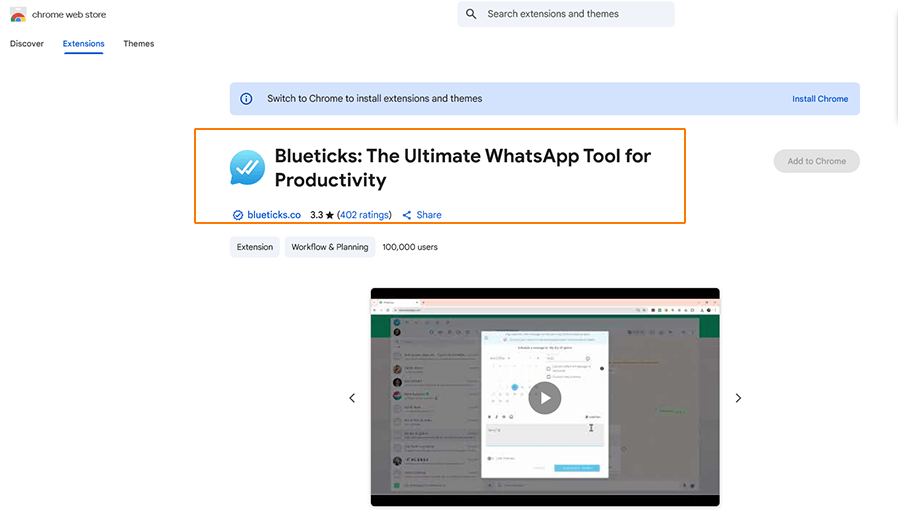Click the info icon in the blue banner

click(x=246, y=99)
